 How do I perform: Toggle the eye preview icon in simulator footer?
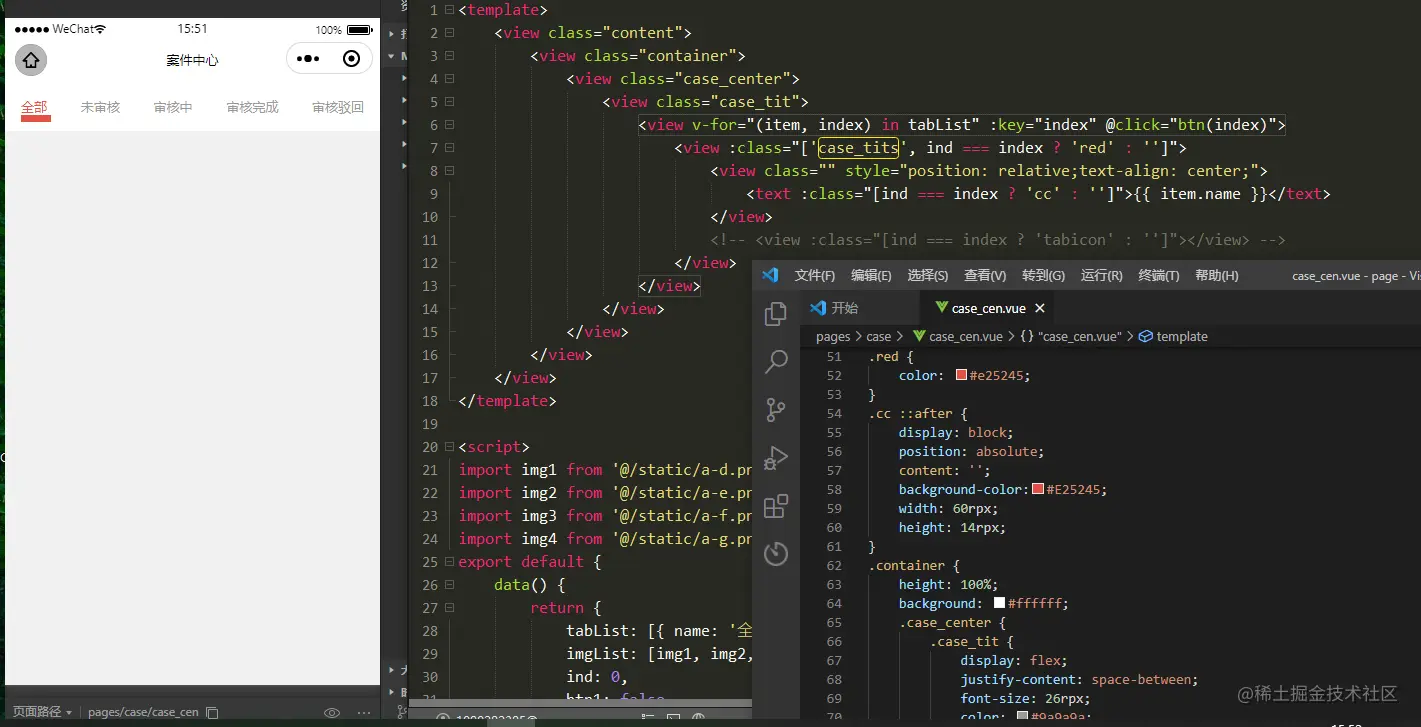332,713
